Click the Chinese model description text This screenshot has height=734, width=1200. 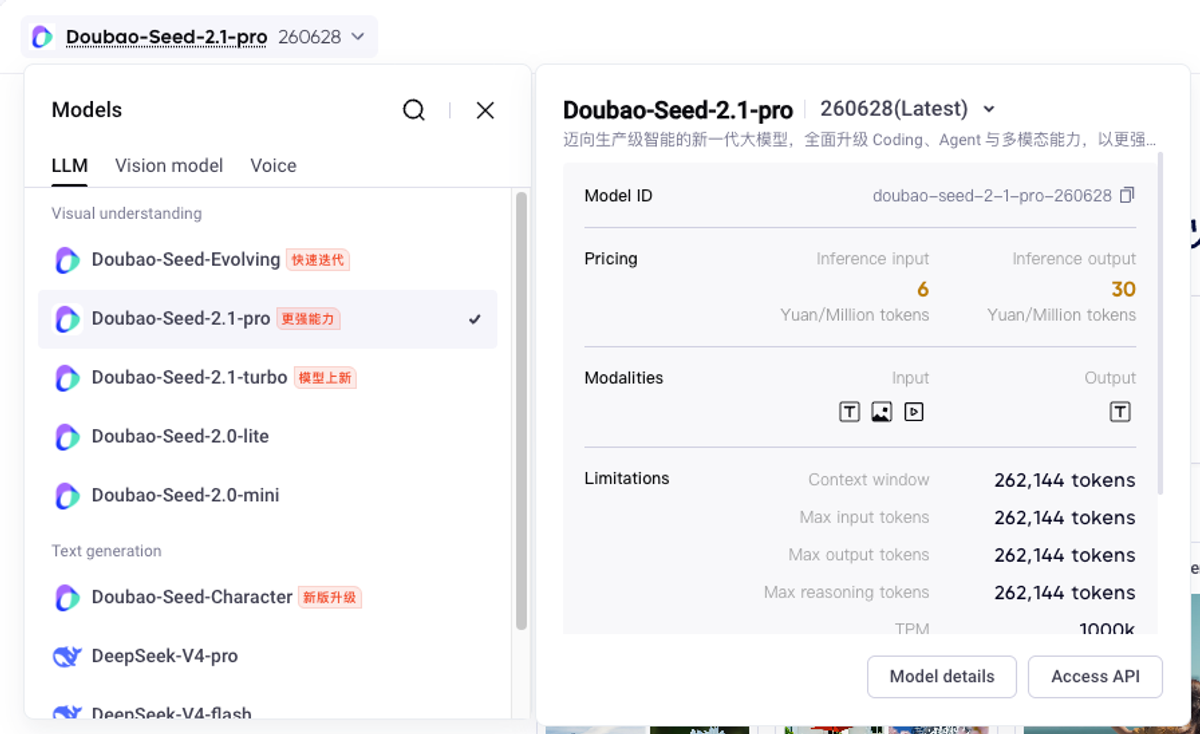[860, 140]
